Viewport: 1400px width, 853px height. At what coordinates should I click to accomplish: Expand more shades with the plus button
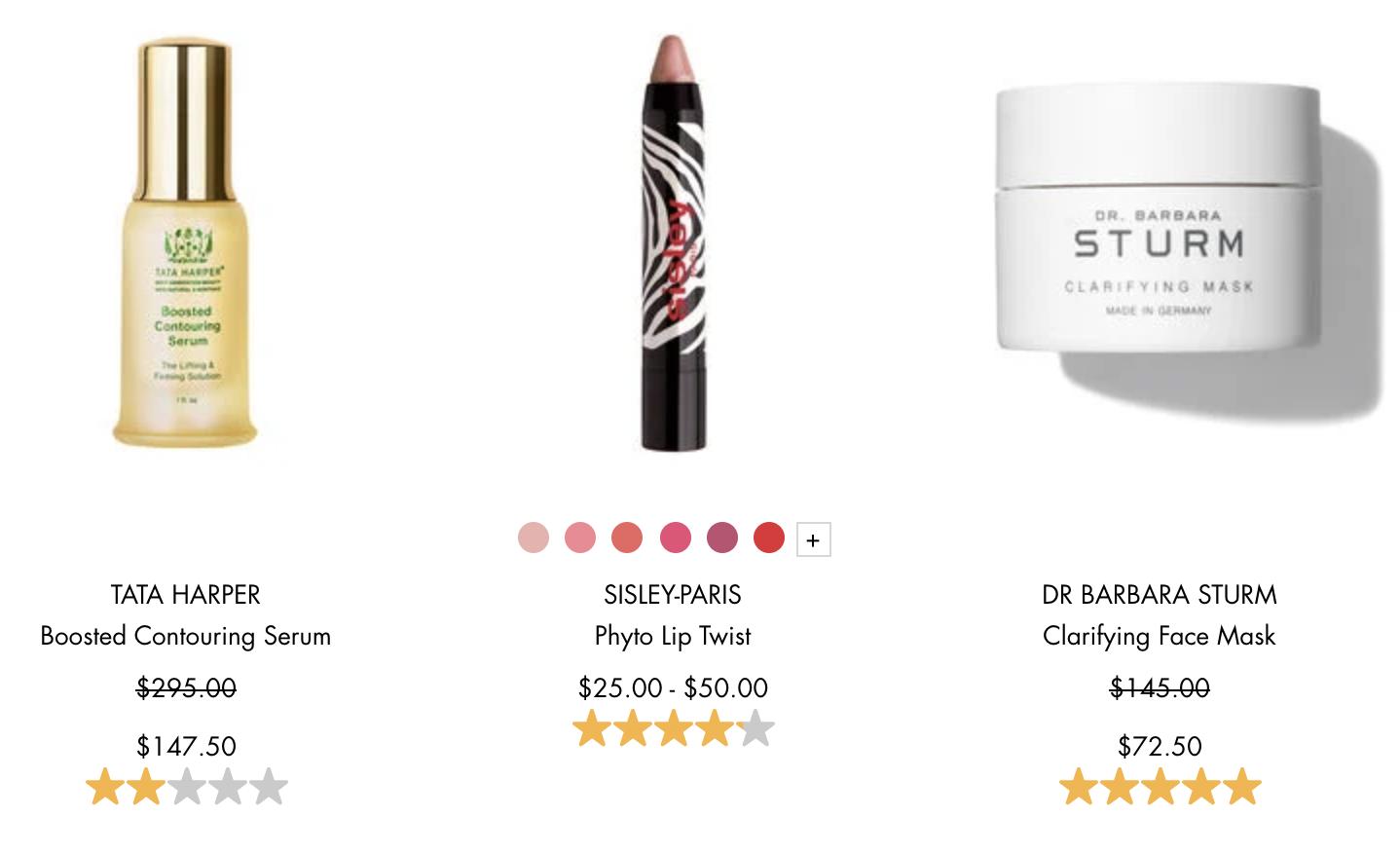(x=814, y=539)
